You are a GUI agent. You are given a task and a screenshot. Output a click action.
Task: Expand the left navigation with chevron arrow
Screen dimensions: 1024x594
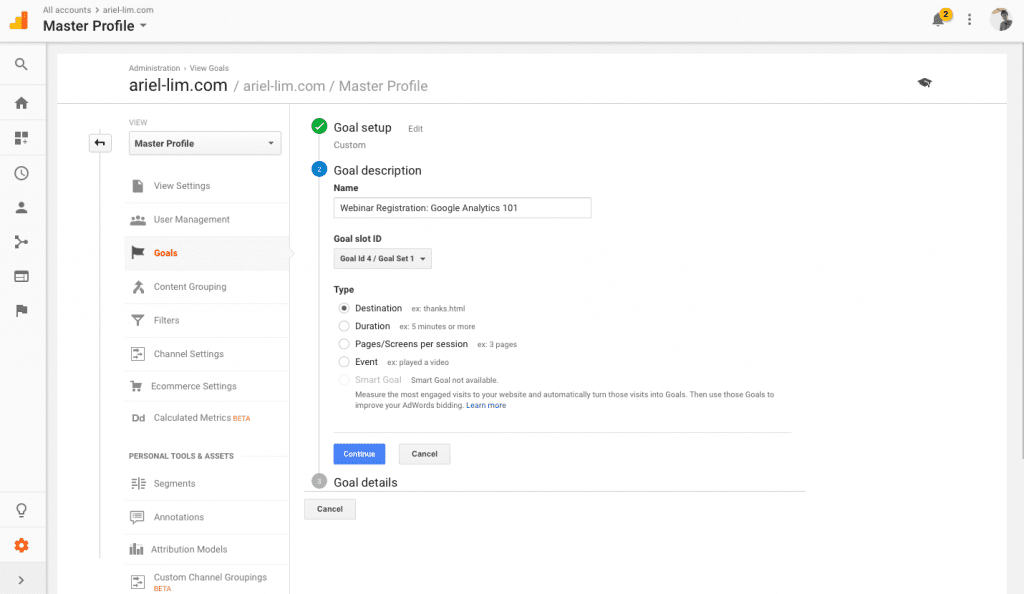[22, 580]
